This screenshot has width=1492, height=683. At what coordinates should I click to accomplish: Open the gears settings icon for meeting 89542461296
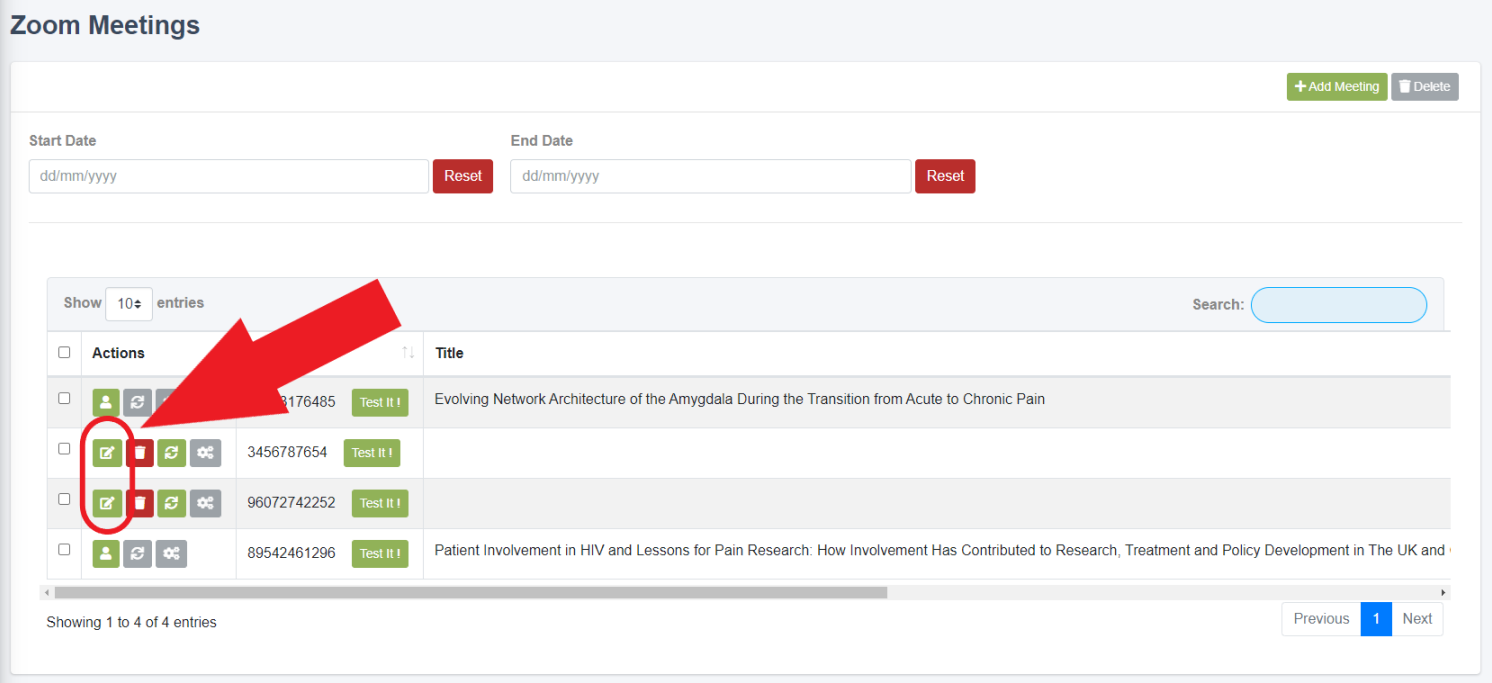171,553
